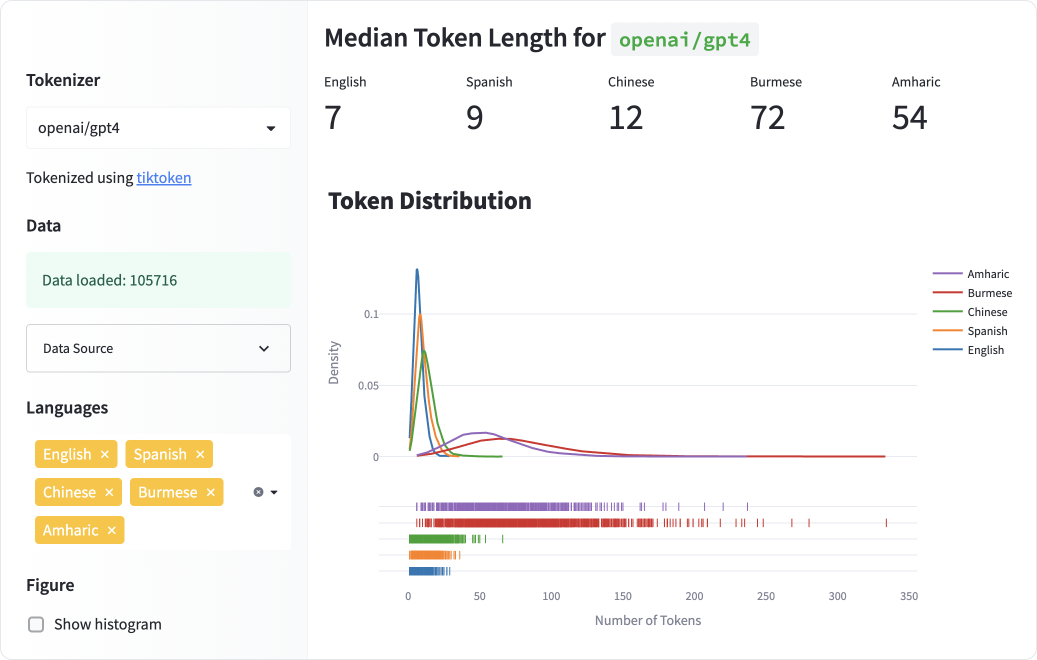This screenshot has height=660, width=1037.
Task: Remove the Spanish language tag
Action: 200,454
